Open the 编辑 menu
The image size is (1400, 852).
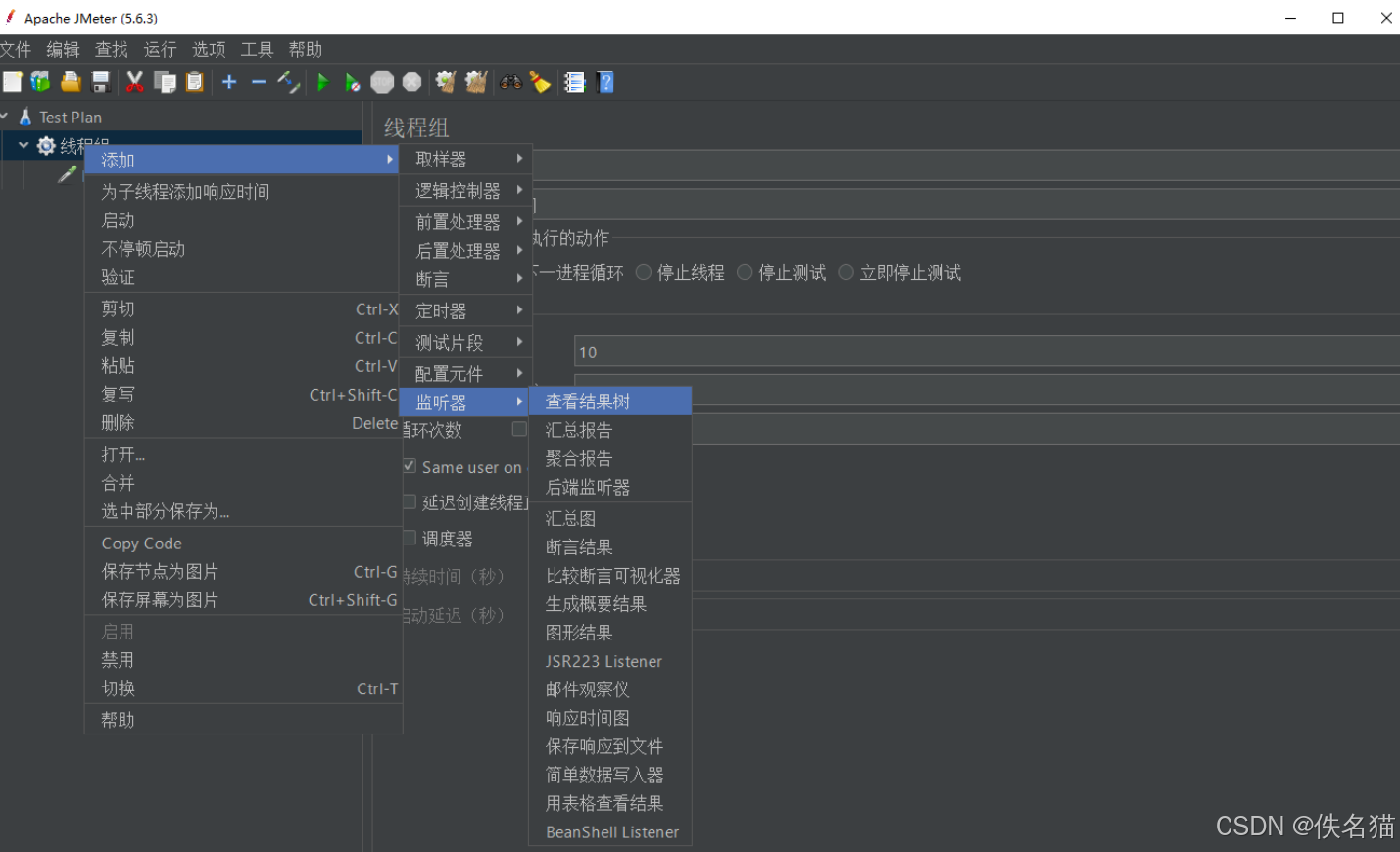tap(64, 49)
